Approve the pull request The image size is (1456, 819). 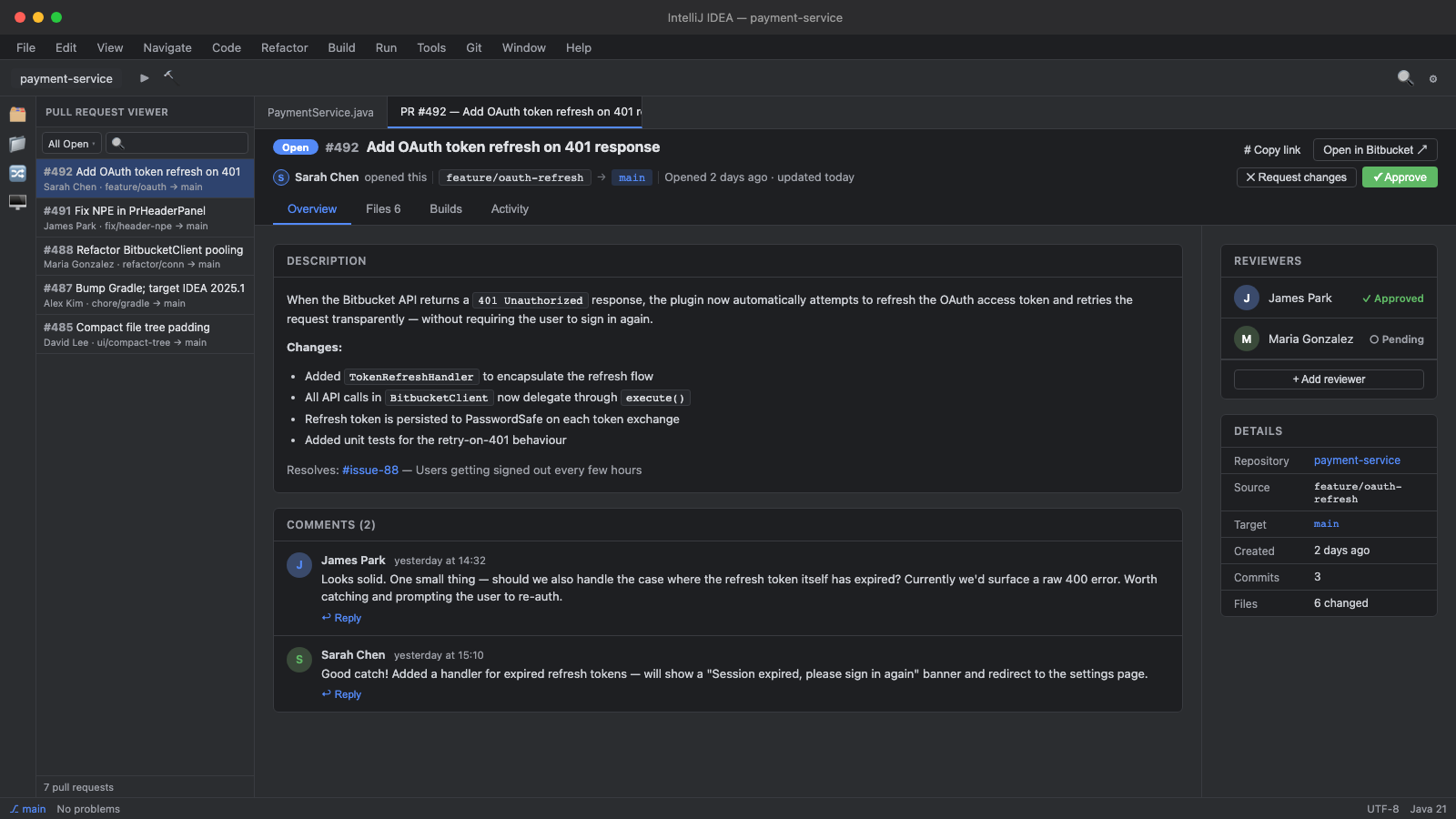[x=1400, y=177]
